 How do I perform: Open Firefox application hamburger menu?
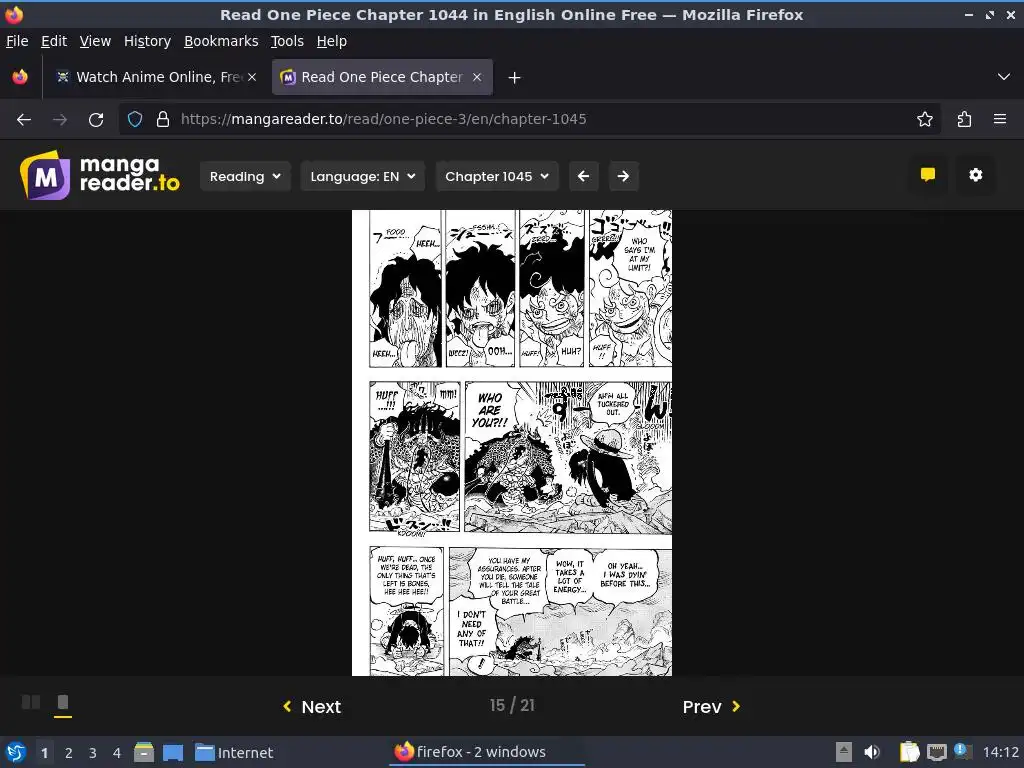click(x=1000, y=120)
